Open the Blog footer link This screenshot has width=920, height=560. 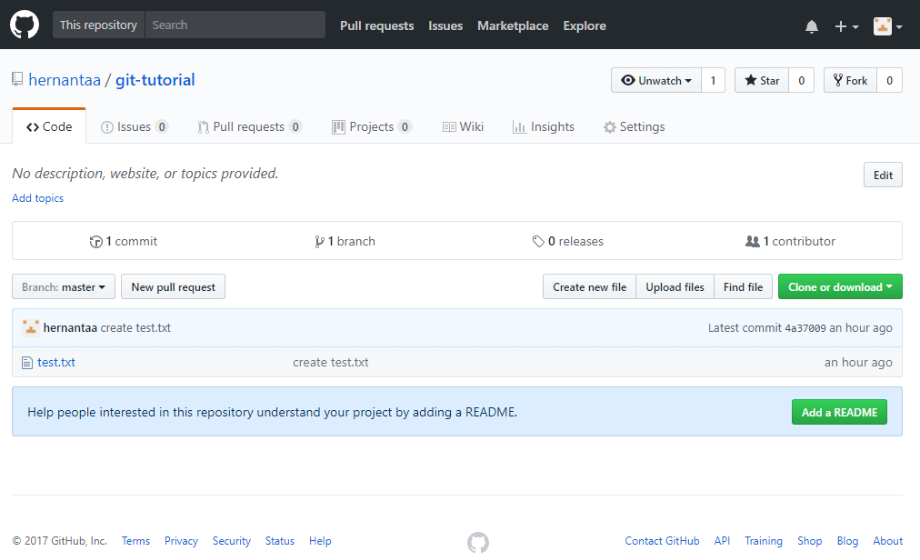[x=847, y=541]
